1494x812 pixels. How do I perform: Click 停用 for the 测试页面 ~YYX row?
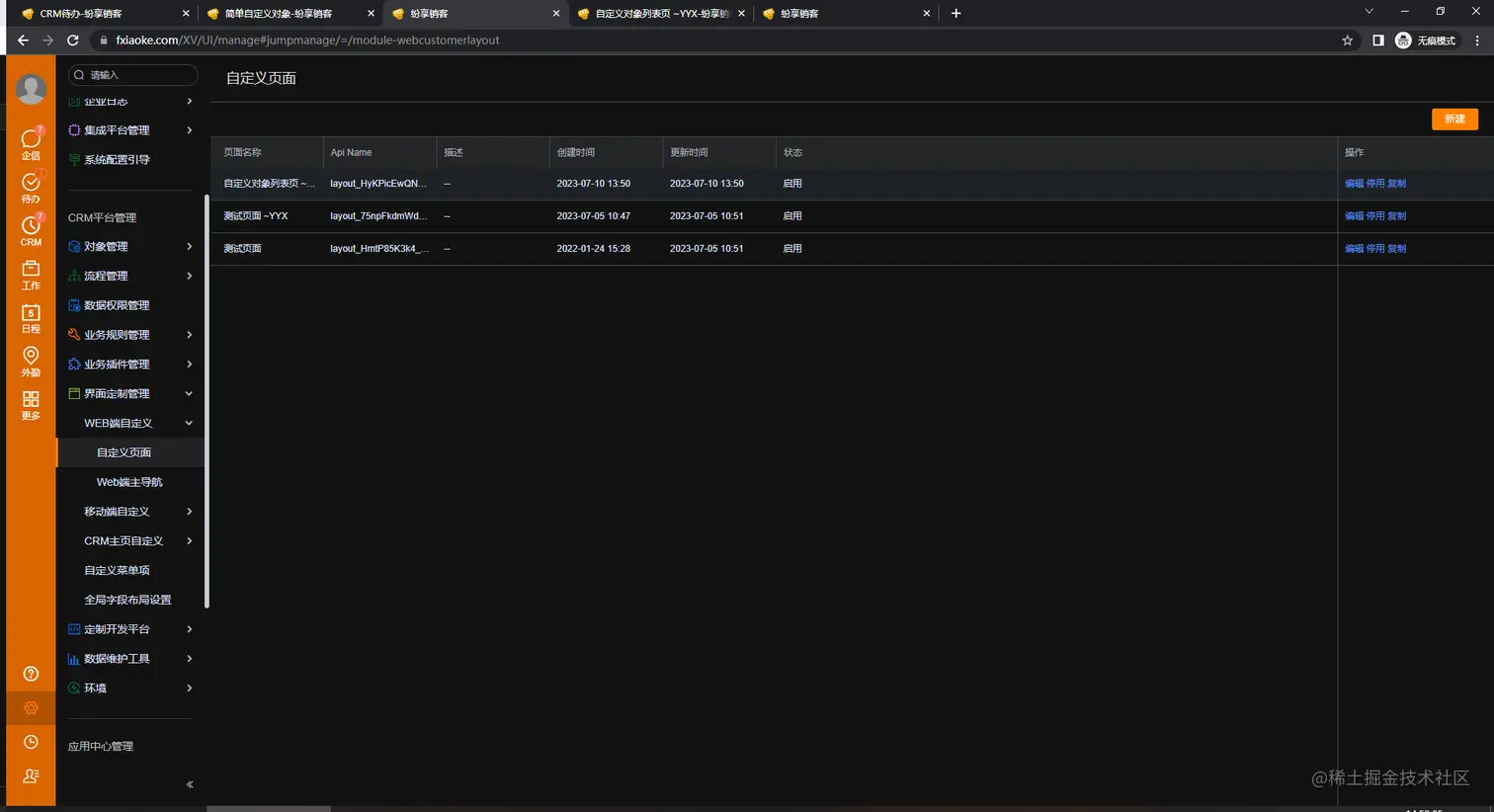point(1375,216)
